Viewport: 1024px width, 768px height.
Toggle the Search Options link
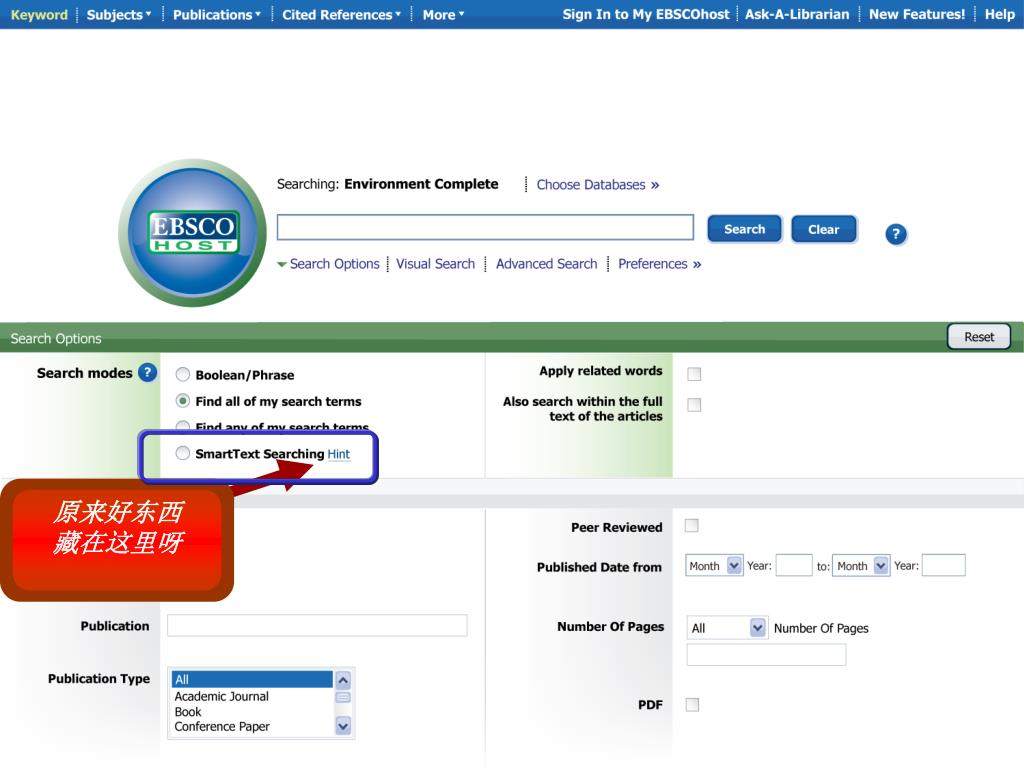tap(334, 264)
